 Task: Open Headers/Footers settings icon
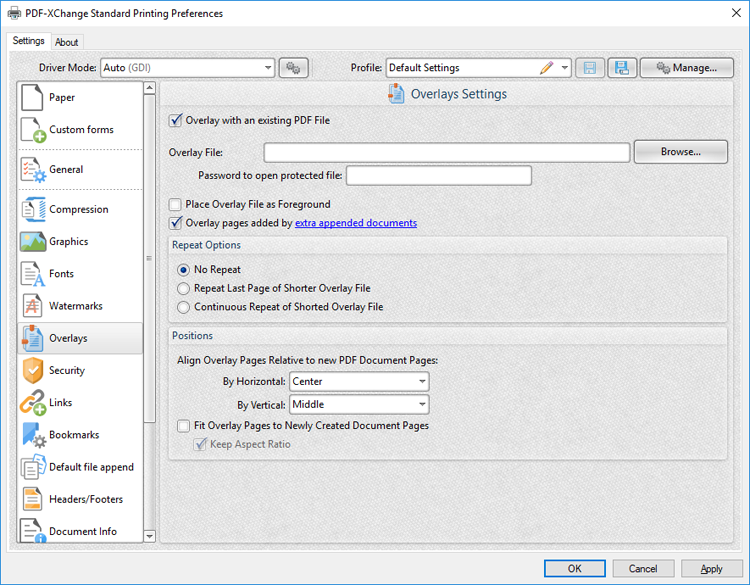pos(33,499)
